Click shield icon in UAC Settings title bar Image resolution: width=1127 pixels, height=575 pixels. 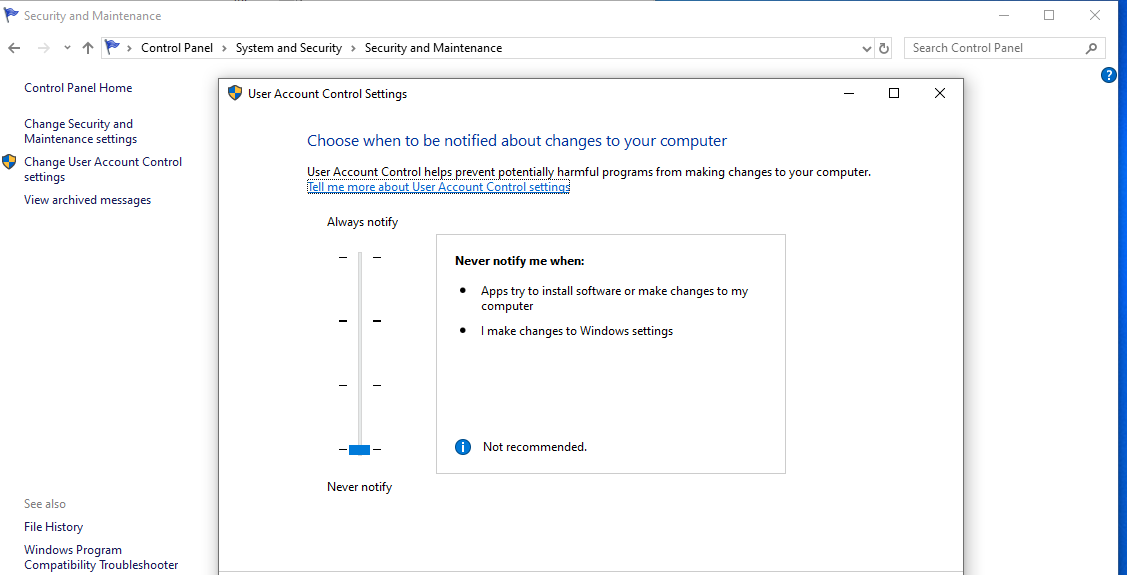pyautogui.click(x=235, y=93)
